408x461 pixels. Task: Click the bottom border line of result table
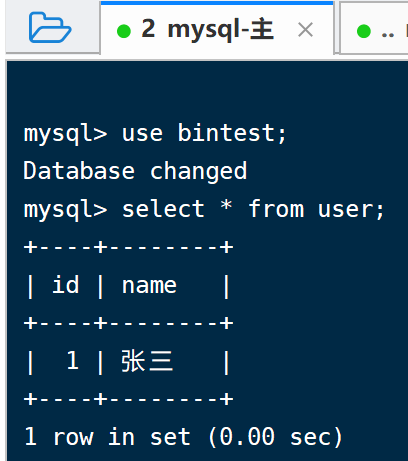point(128,399)
